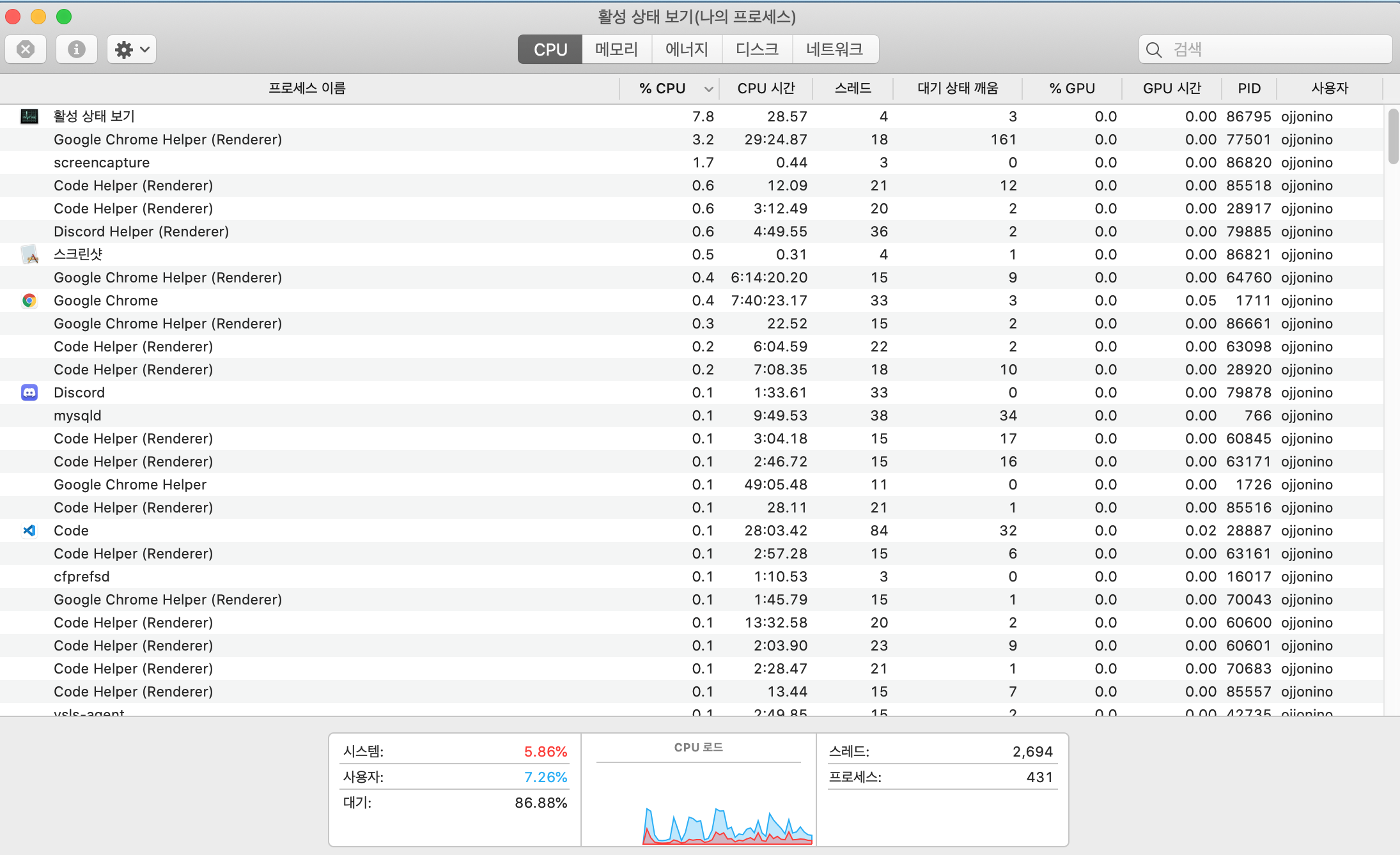Screen dimensions: 1400x855
Task: Sort by the PID column header
Action: click(x=1249, y=88)
